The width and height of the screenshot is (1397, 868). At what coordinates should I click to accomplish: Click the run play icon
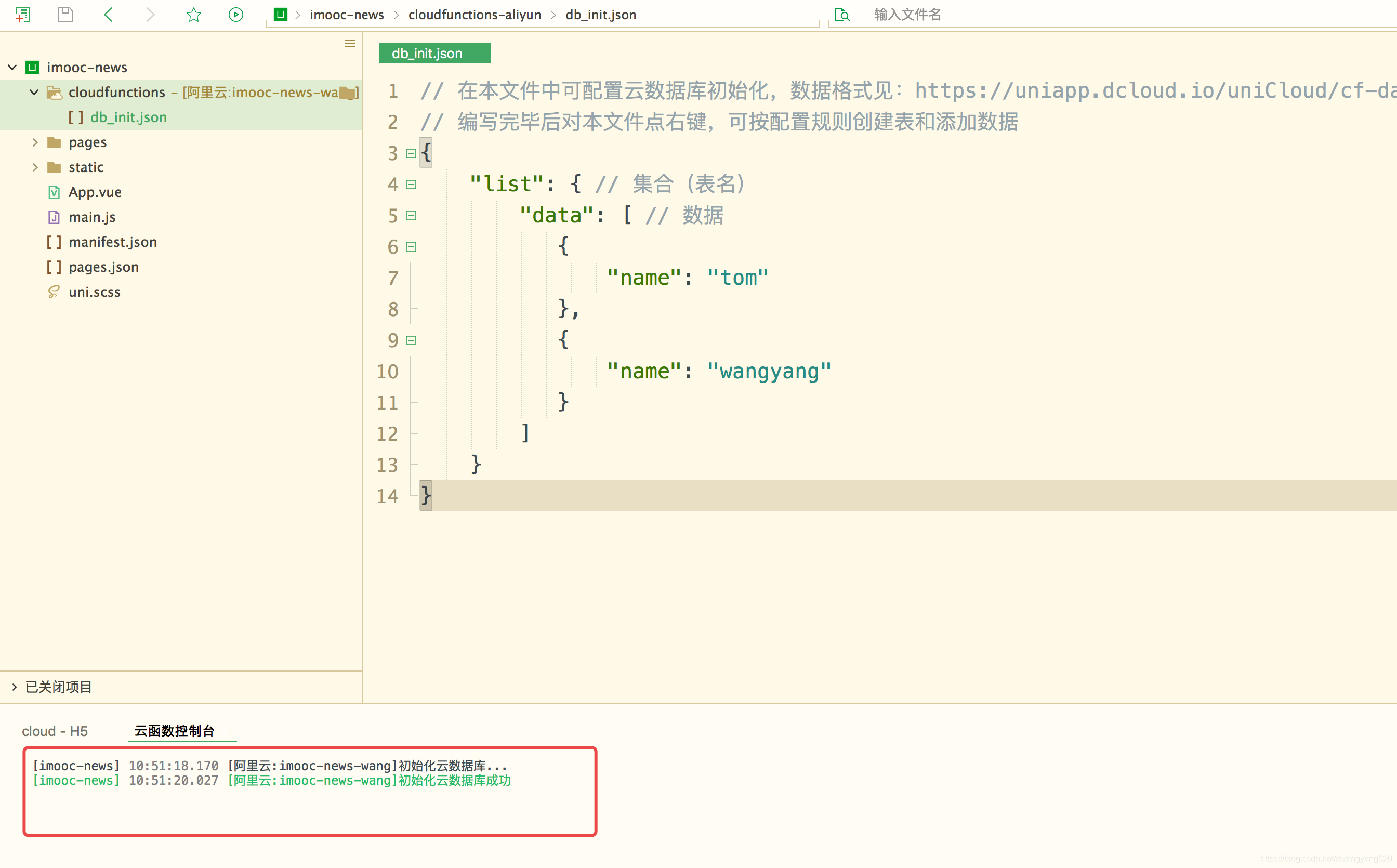pyautogui.click(x=236, y=15)
